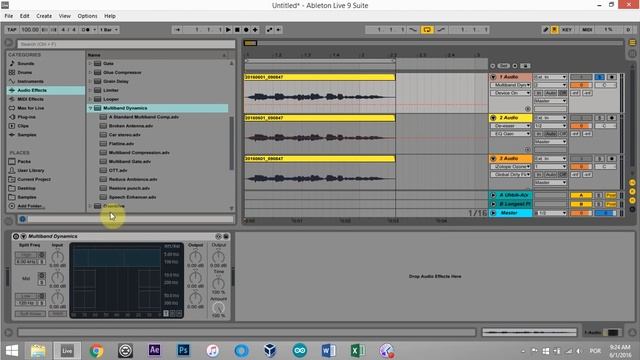640x360 pixels.
Task: Select Multiband Gate.adv preset
Action: (130, 161)
